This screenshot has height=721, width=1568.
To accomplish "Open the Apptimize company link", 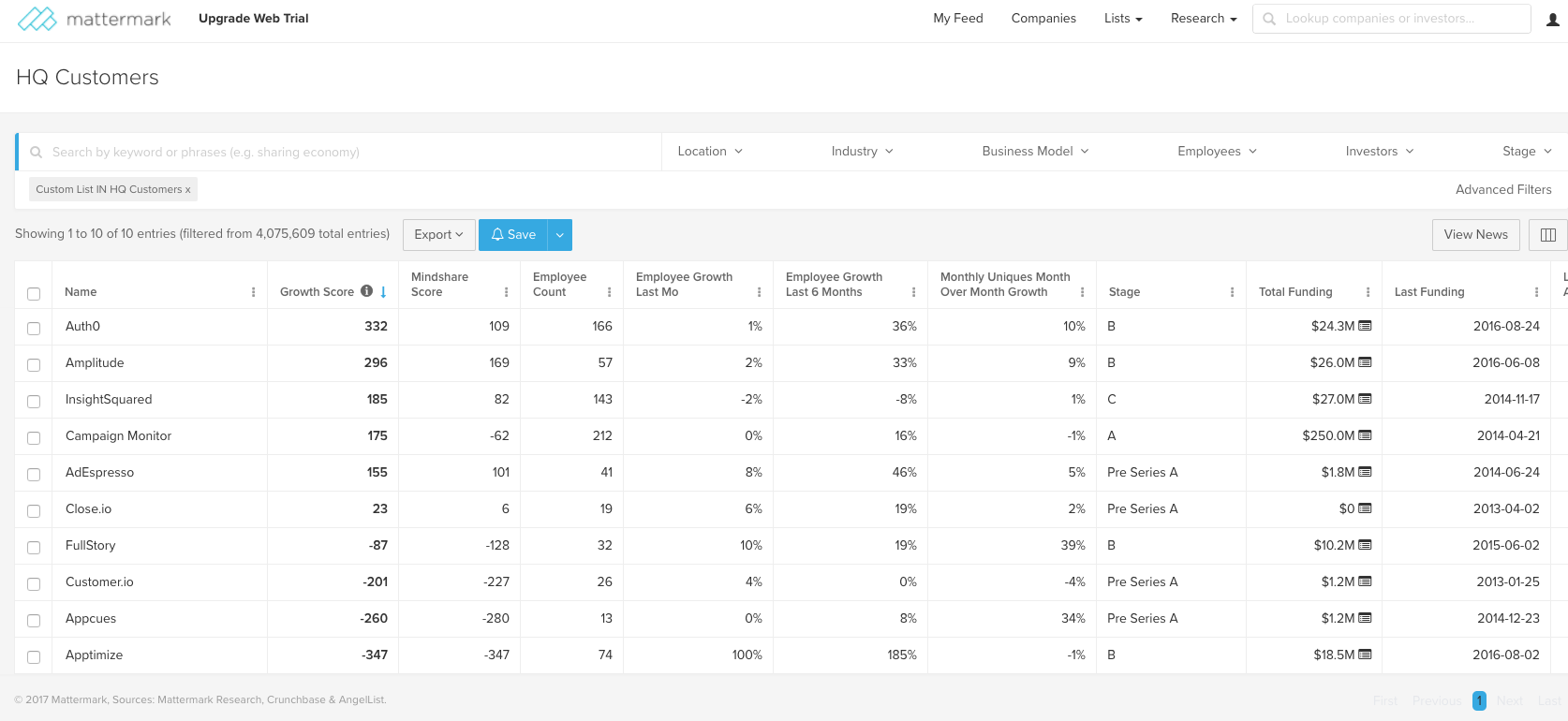I will (94, 655).
